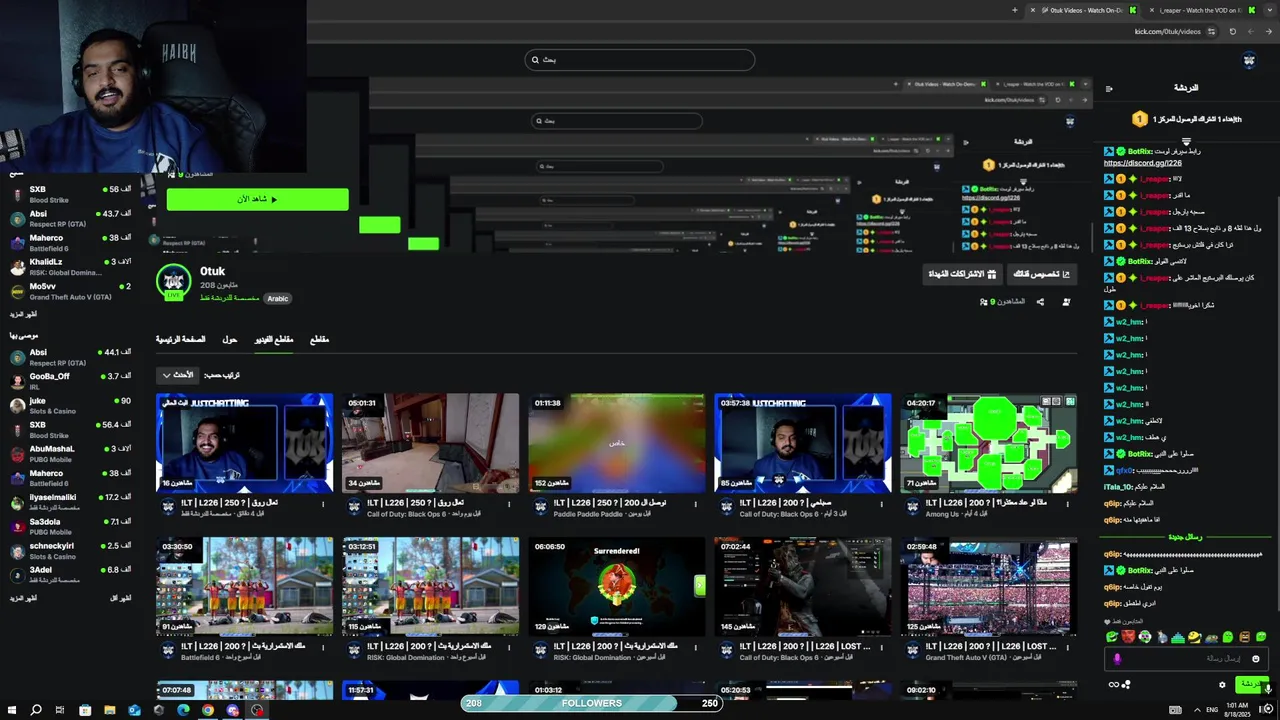Click the search box at top

point(640,60)
